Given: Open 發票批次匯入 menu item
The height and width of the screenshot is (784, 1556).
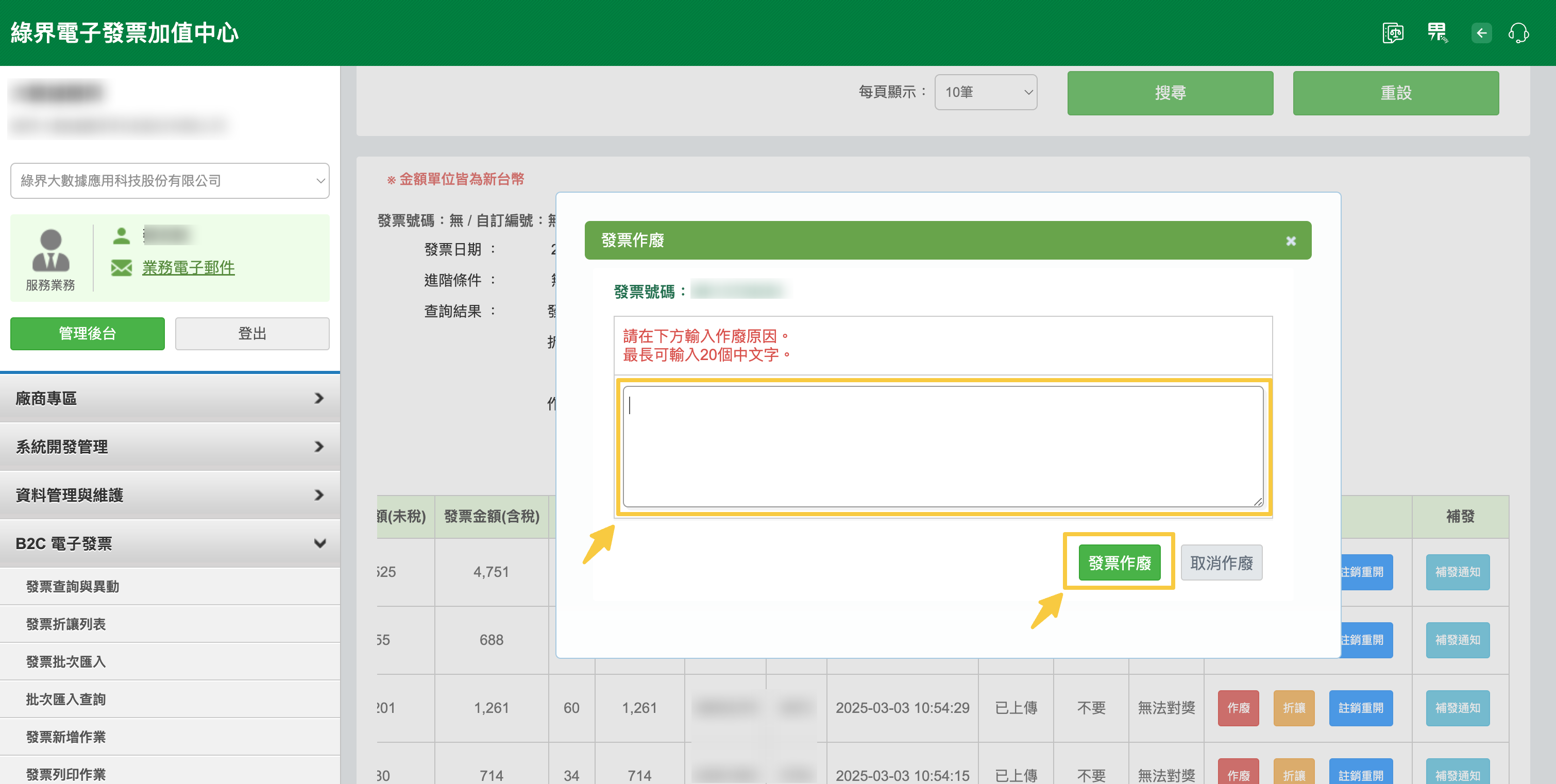Looking at the screenshot, I should pyautogui.click(x=66, y=661).
